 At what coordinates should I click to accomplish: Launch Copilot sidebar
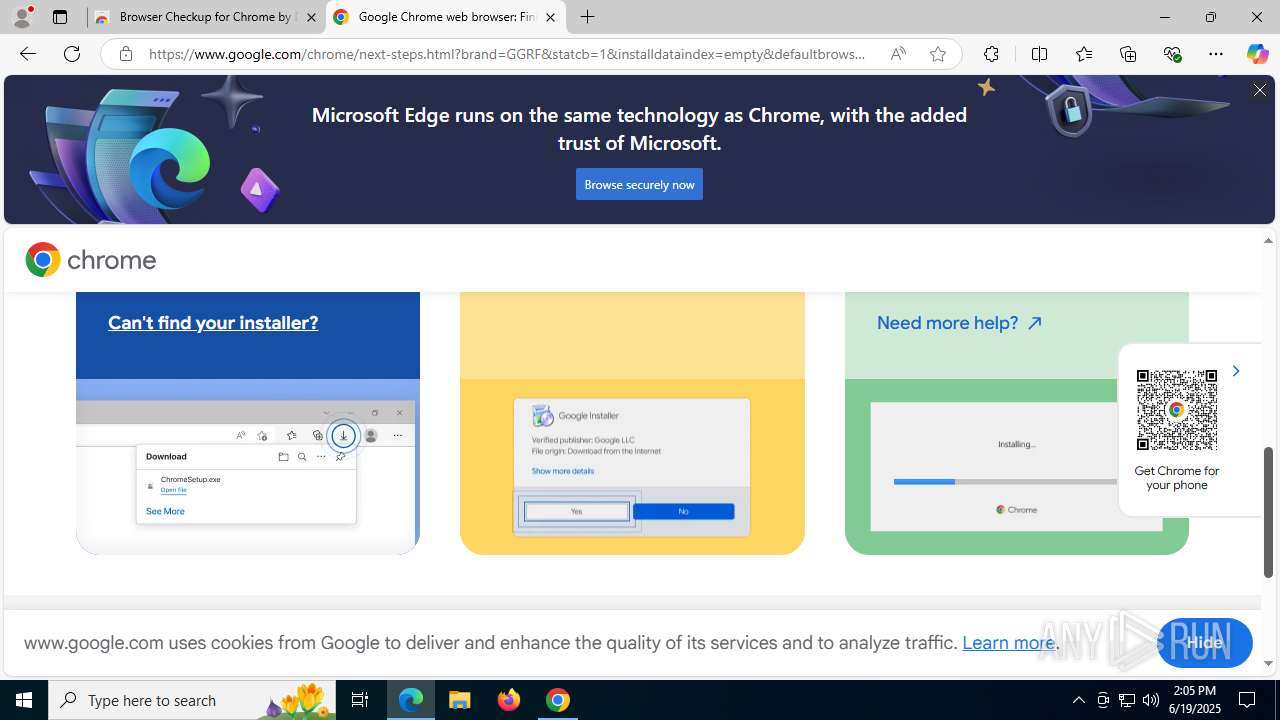click(1257, 54)
